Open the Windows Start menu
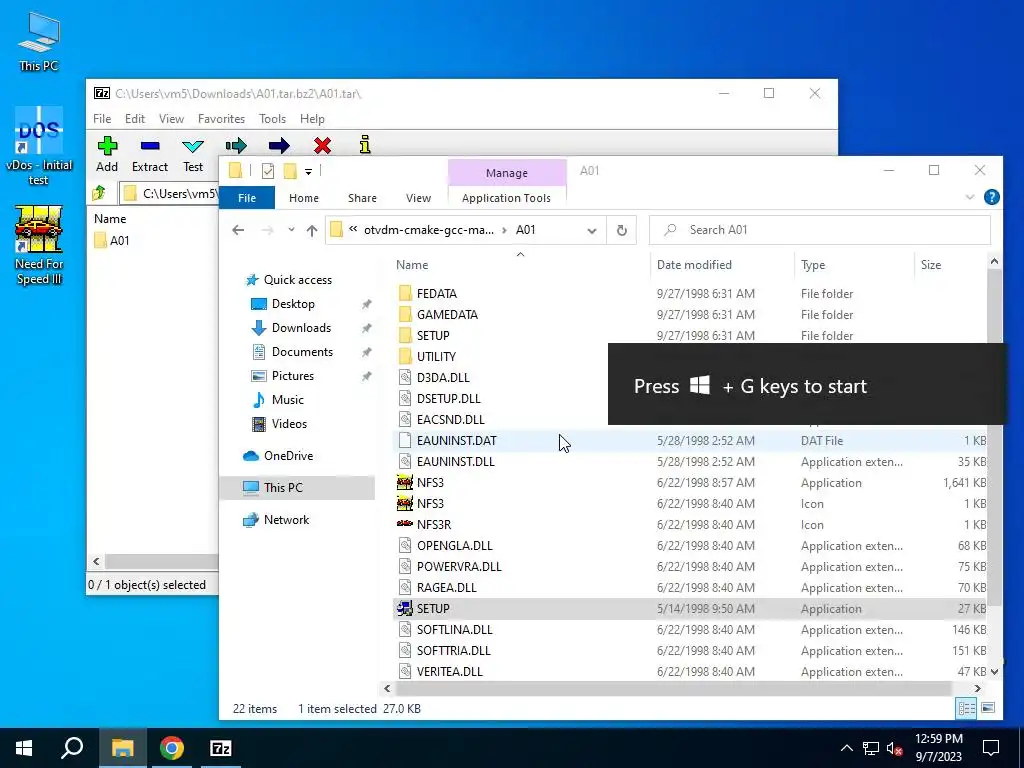 click(x=24, y=748)
